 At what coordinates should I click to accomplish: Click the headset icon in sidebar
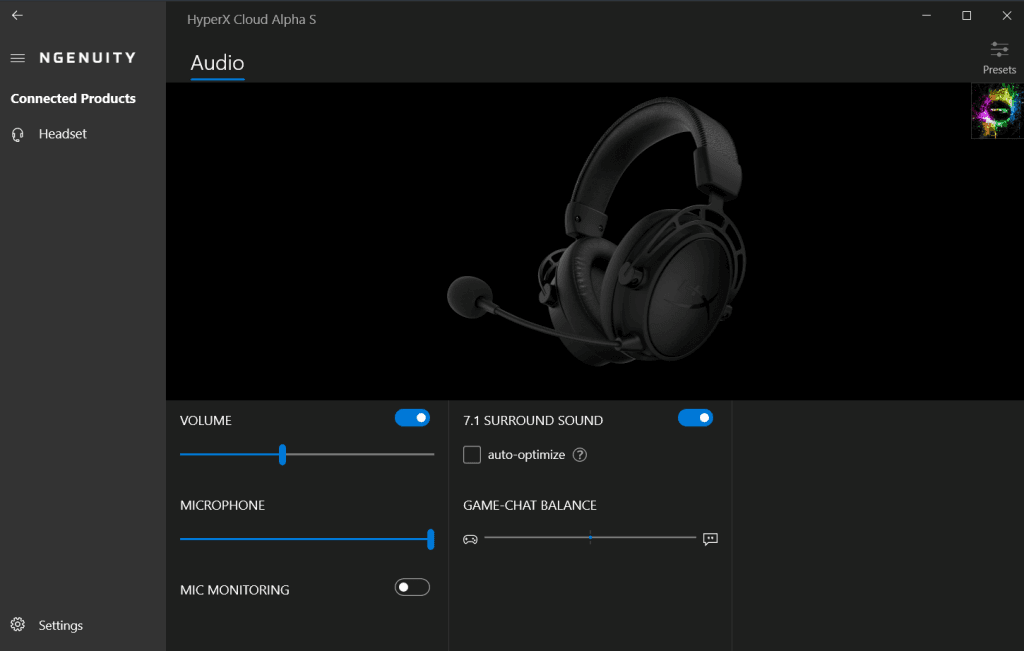click(18, 135)
